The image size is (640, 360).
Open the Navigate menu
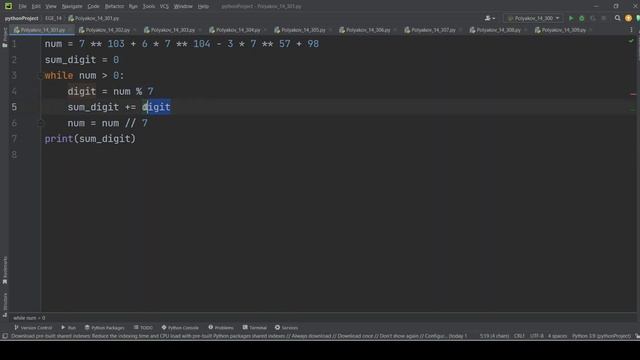click(72, 6)
